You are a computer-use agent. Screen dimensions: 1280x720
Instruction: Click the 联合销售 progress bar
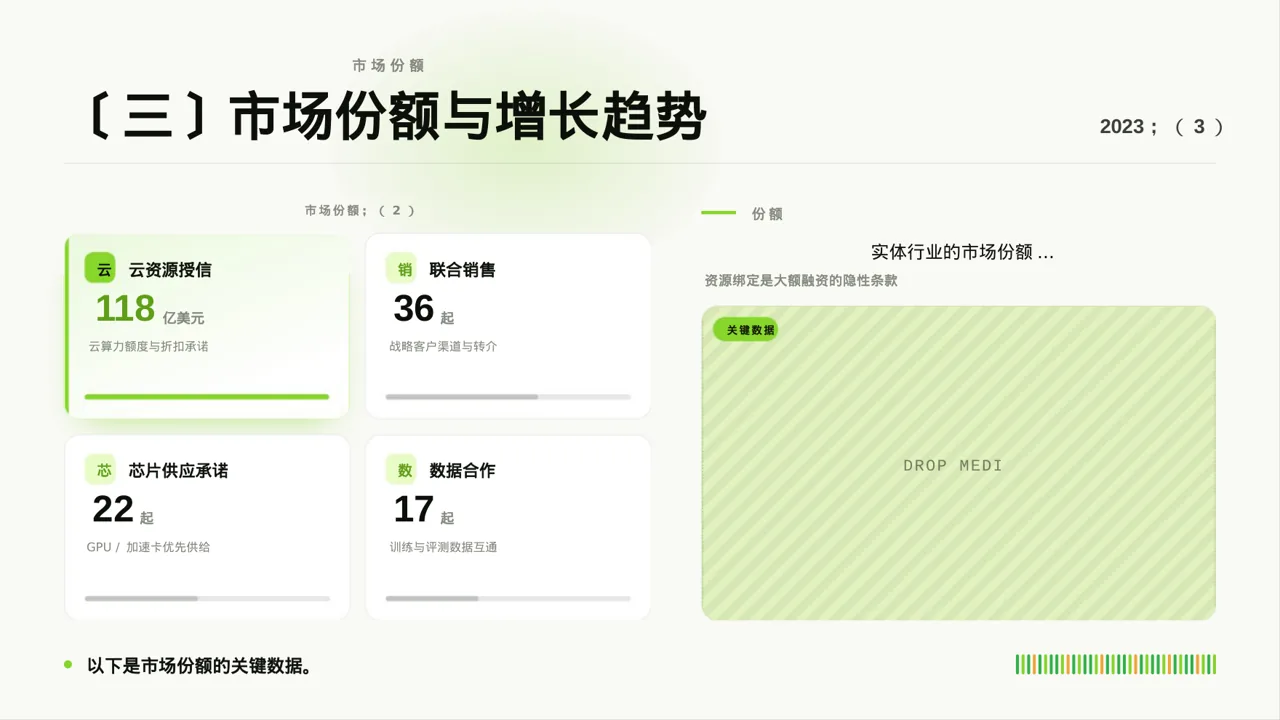point(508,397)
